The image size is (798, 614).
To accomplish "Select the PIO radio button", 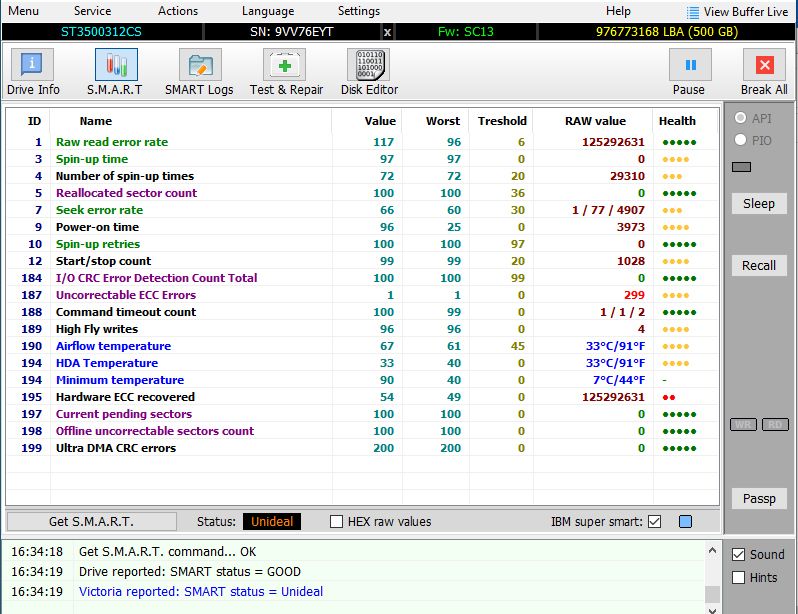I will pos(740,140).
